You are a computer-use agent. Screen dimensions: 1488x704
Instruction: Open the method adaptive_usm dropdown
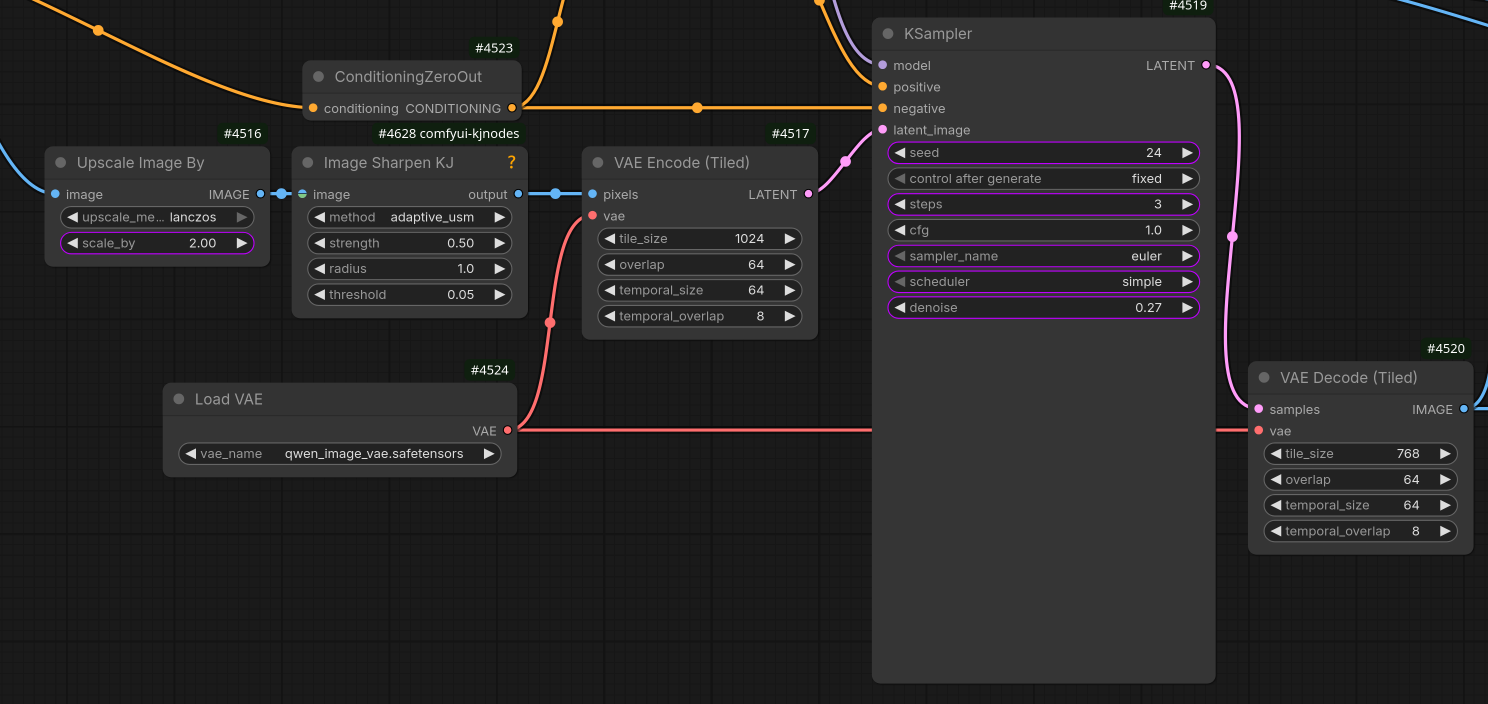pos(409,217)
